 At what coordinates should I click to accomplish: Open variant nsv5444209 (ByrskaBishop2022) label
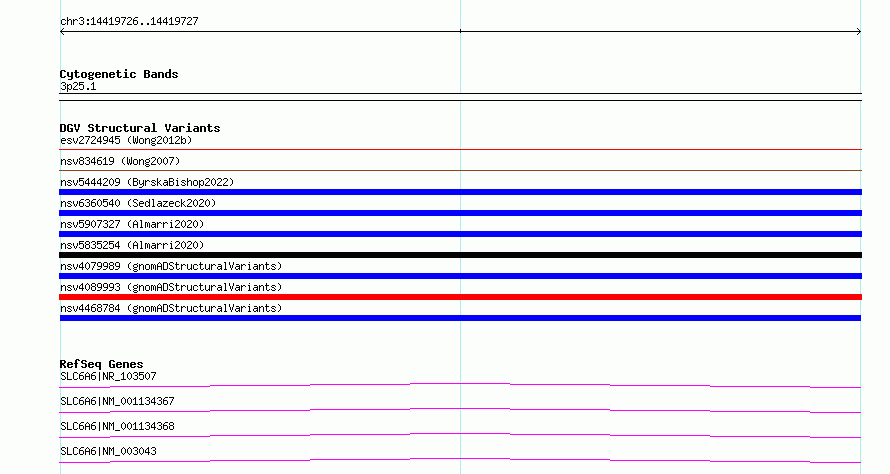tap(147, 182)
